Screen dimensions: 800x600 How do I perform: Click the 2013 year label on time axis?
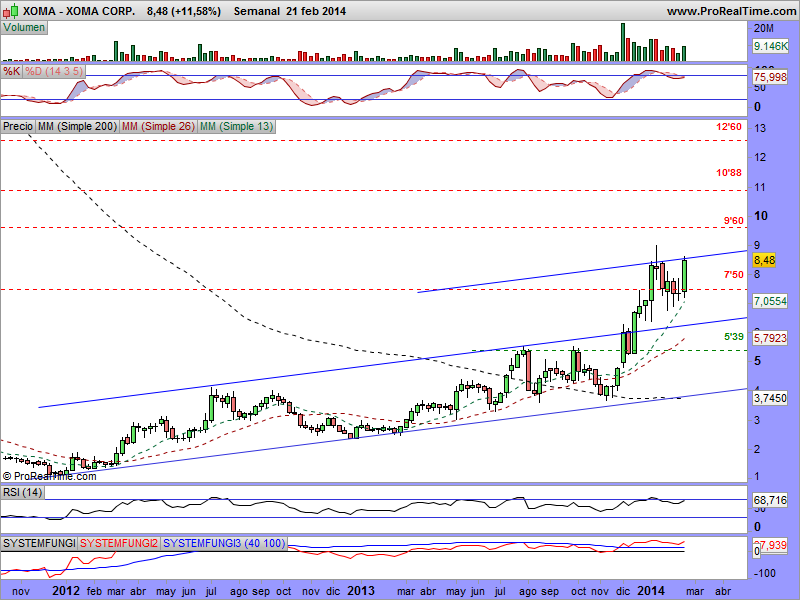[x=361, y=591]
